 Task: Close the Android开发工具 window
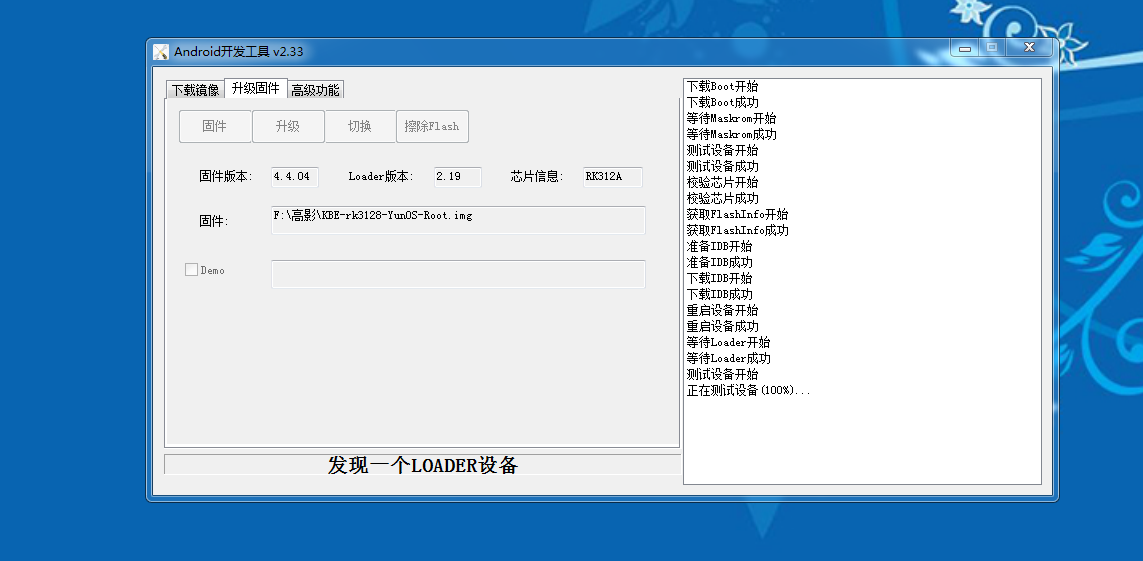[x=1030, y=48]
